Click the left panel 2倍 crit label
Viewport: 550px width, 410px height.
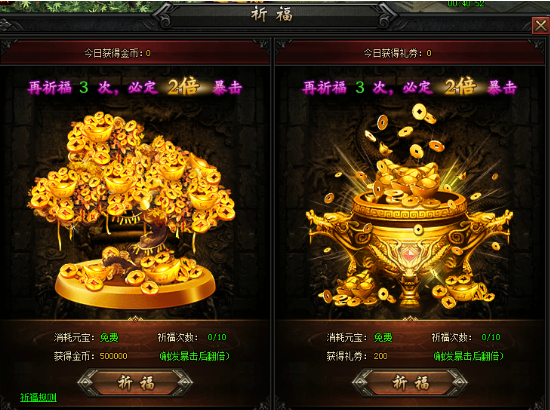tap(183, 87)
